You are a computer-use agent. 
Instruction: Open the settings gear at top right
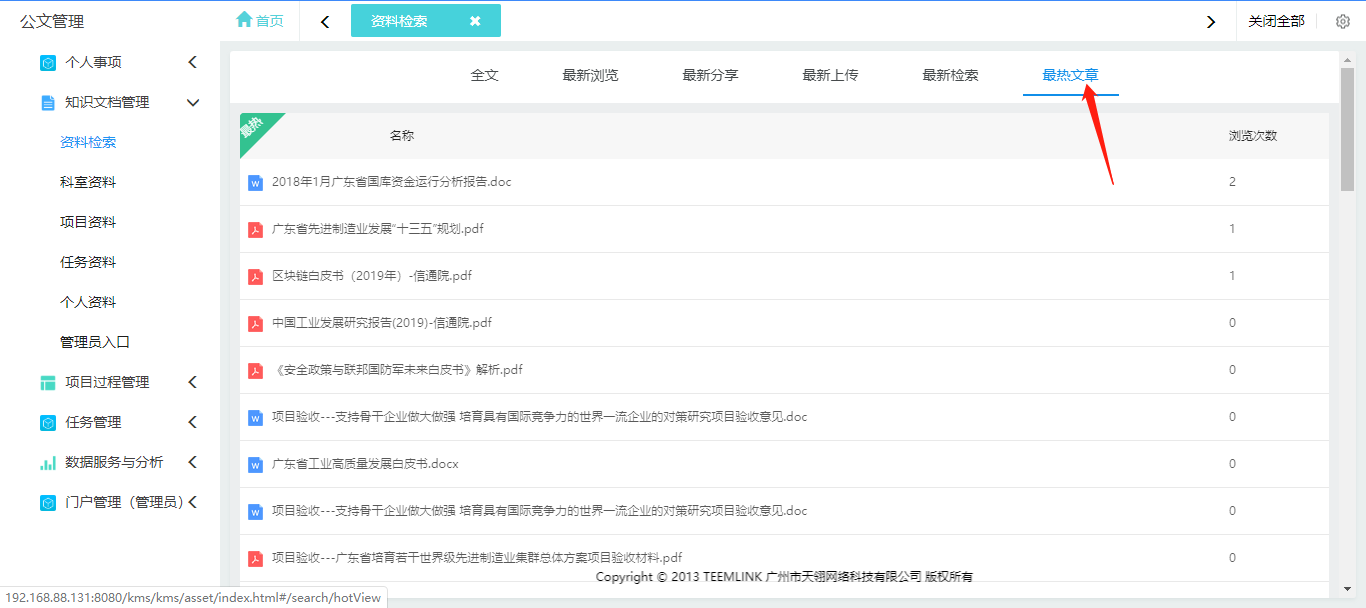click(x=1343, y=20)
